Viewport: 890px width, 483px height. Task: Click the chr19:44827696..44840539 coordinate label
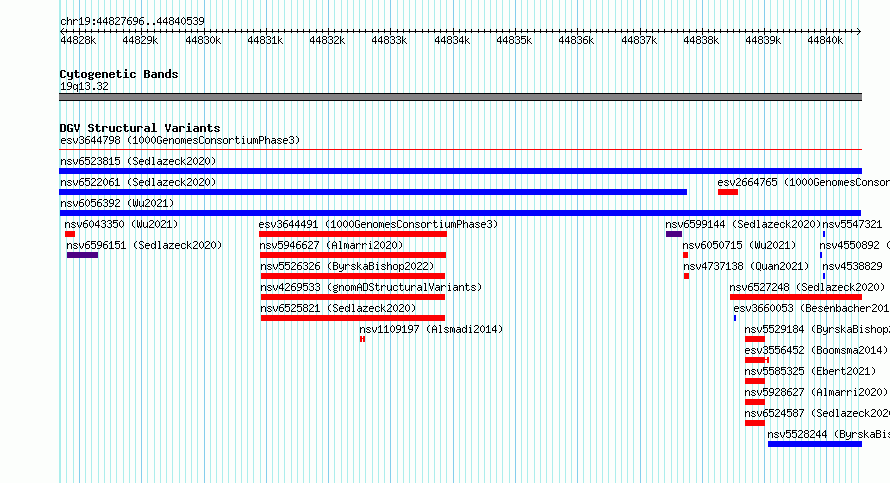(x=132, y=21)
